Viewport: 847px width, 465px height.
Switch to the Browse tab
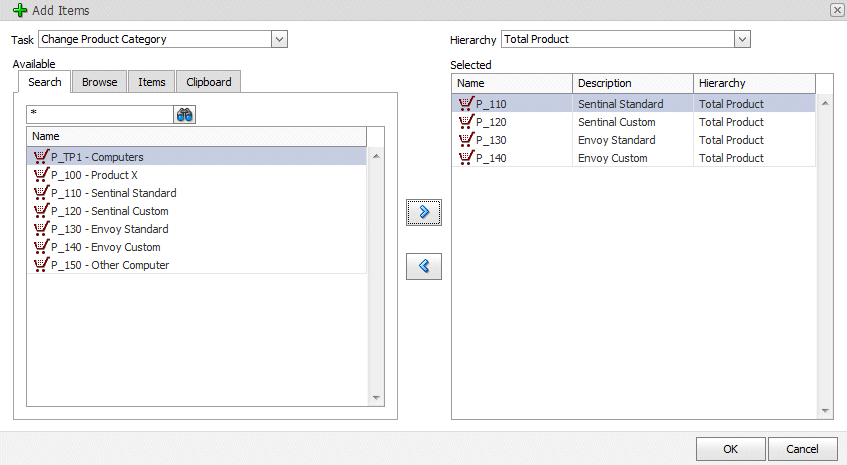point(99,82)
